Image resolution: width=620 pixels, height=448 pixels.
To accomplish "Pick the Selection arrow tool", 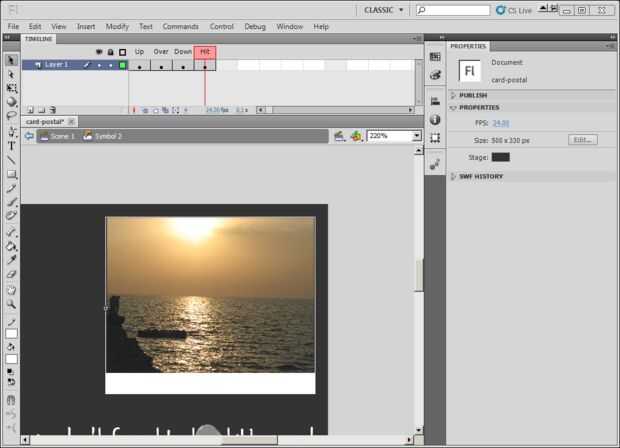I will 11,60.
